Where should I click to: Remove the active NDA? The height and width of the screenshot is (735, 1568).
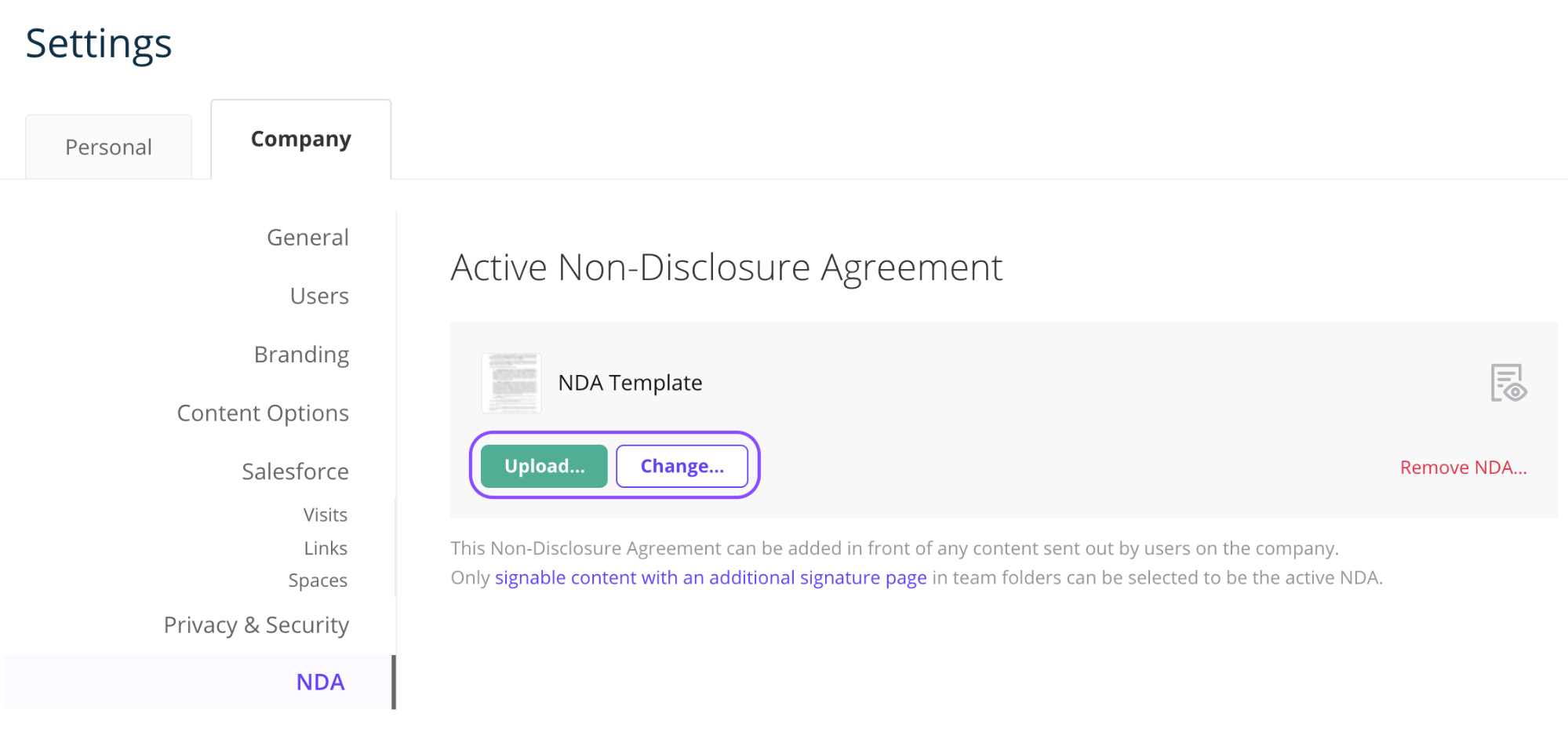point(1463,468)
